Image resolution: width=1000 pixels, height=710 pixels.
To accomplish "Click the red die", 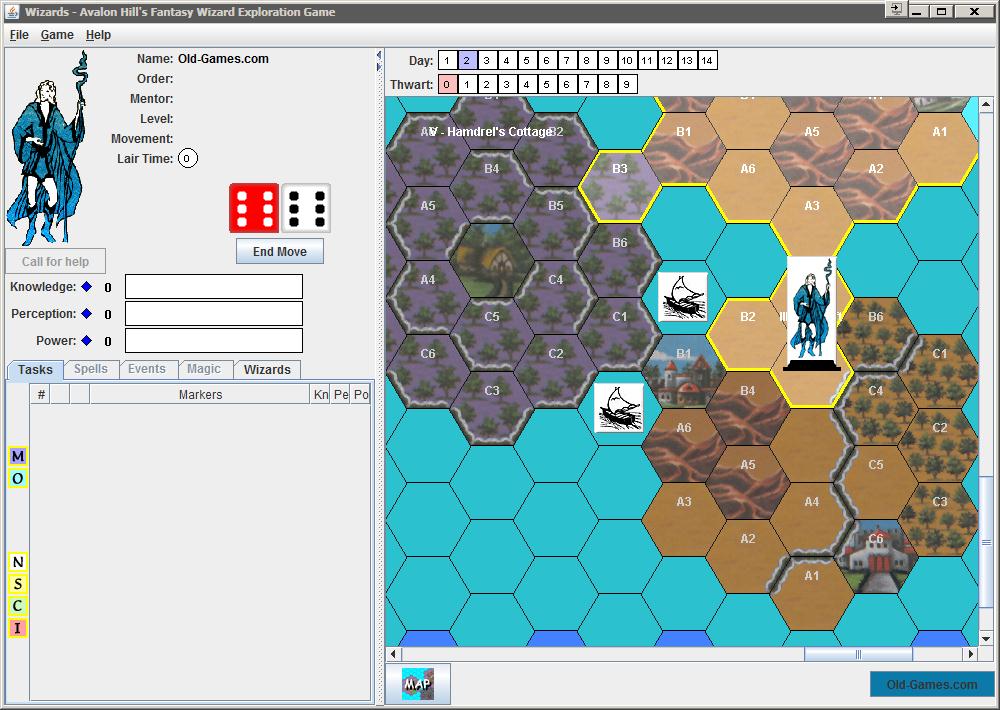I will [x=254, y=208].
